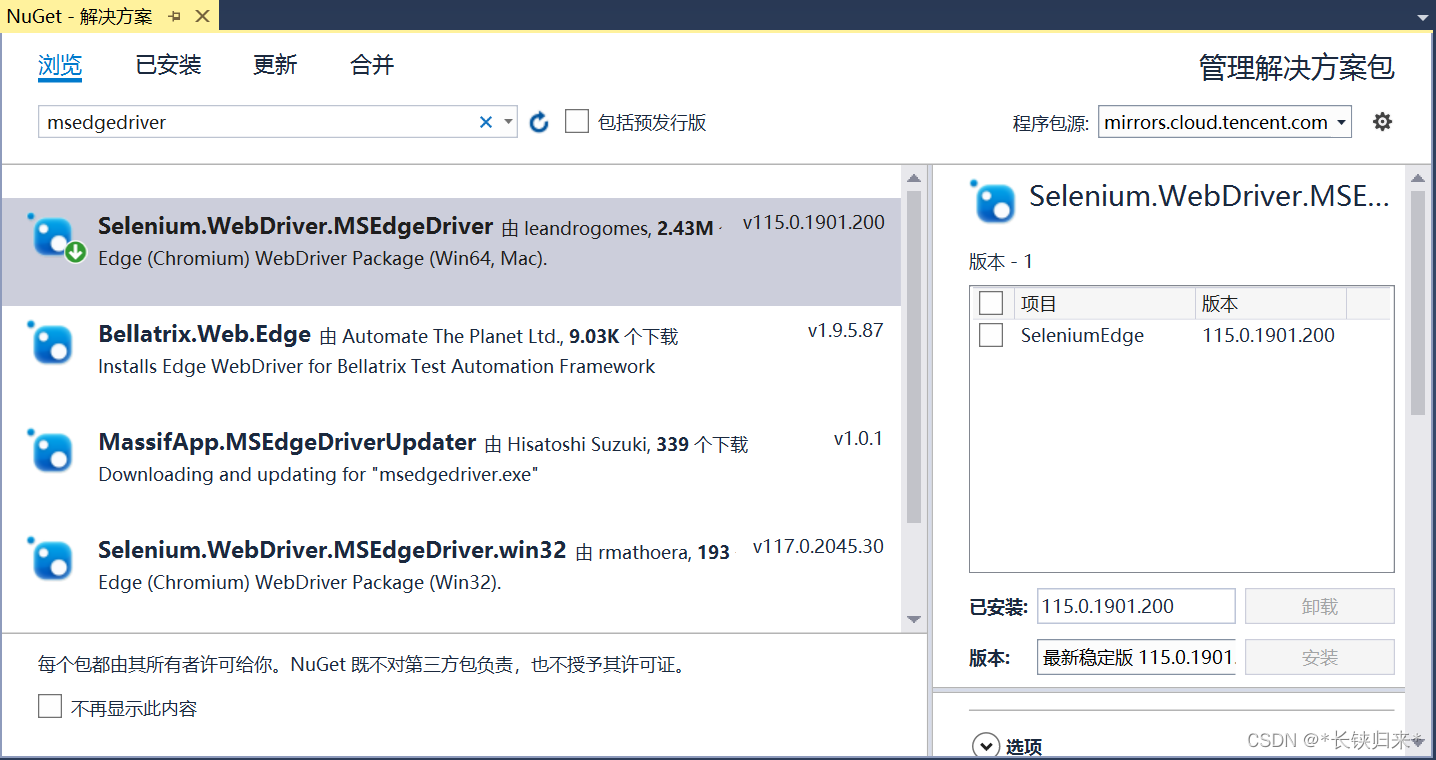This screenshot has height=760, width=1436.
Task: Select the Bellatrix.Web.Edge package name
Action: 205,334
